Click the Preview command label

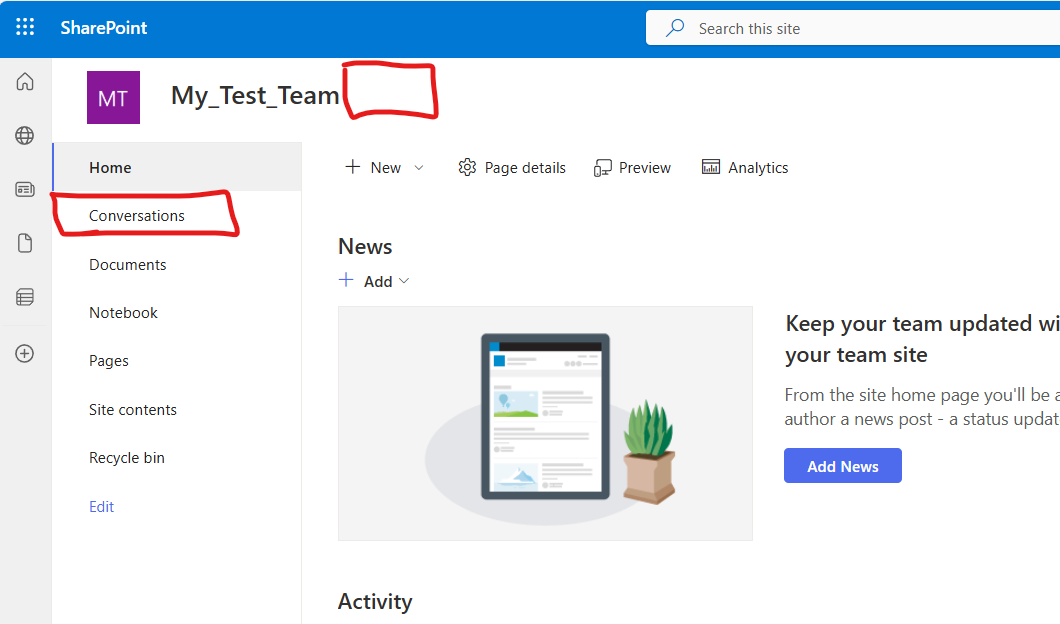tap(645, 168)
